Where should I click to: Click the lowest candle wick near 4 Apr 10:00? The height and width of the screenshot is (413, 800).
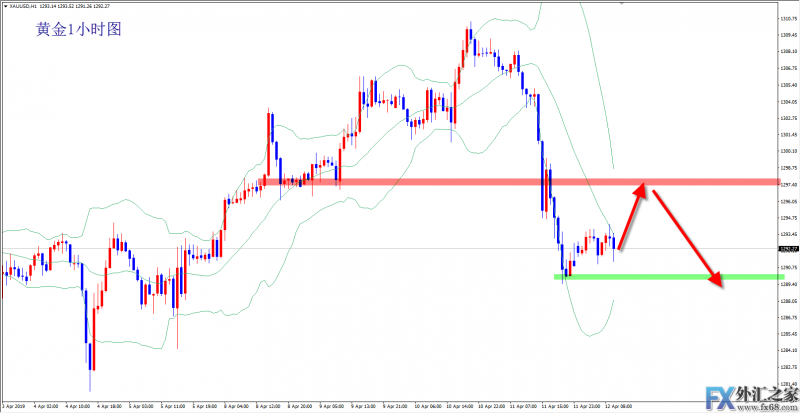pyautogui.click(x=90, y=385)
